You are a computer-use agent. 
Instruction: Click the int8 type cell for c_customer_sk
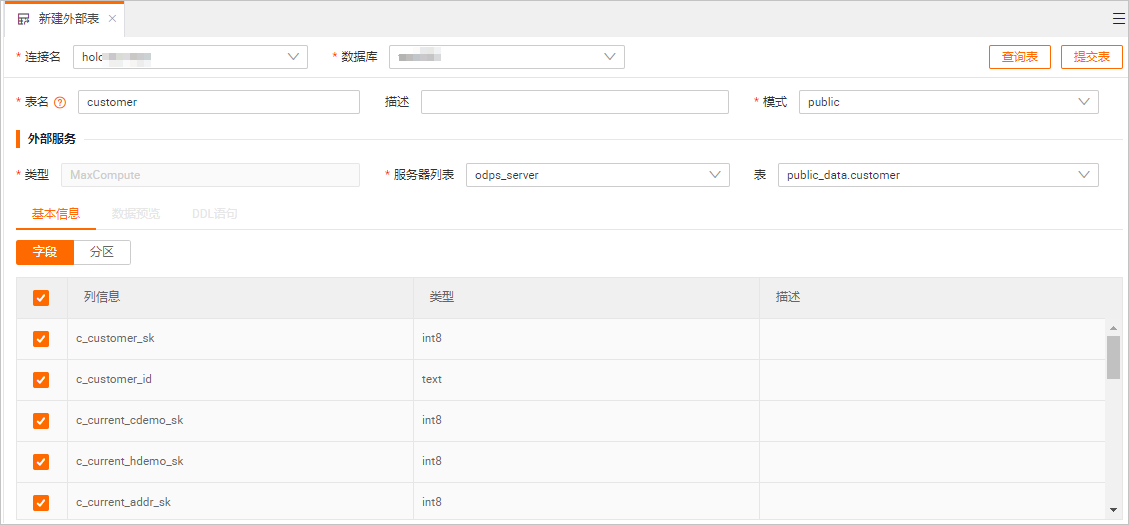pyautogui.click(x=586, y=338)
